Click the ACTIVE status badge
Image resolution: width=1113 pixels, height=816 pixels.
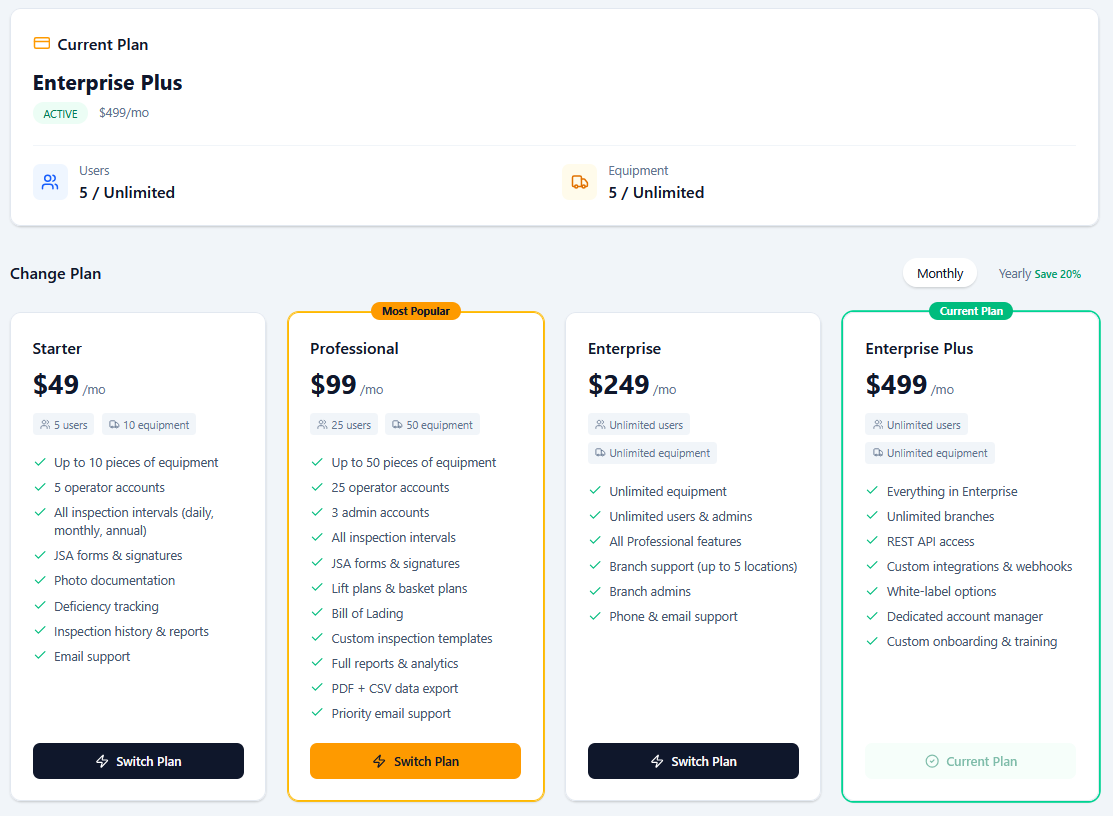[x=60, y=113]
